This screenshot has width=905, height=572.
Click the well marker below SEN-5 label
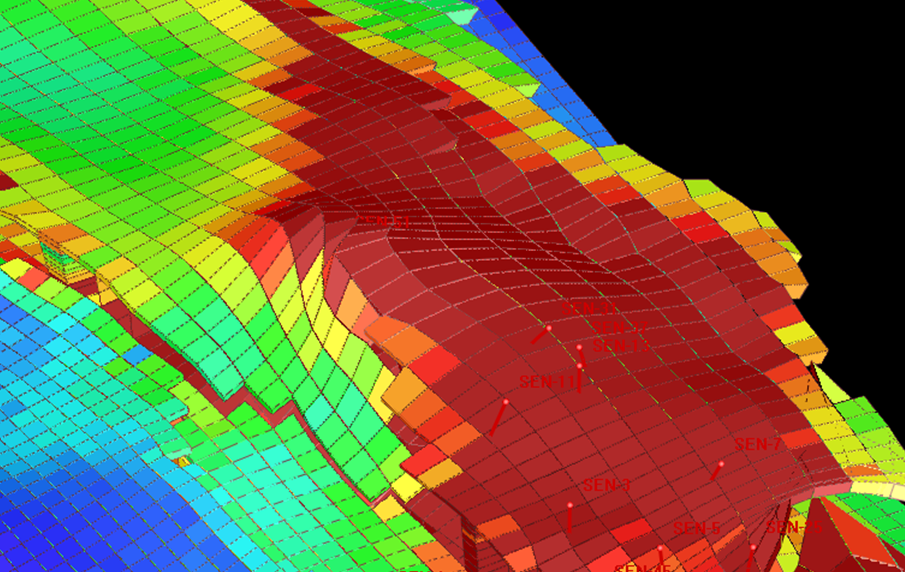pos(660,551)
